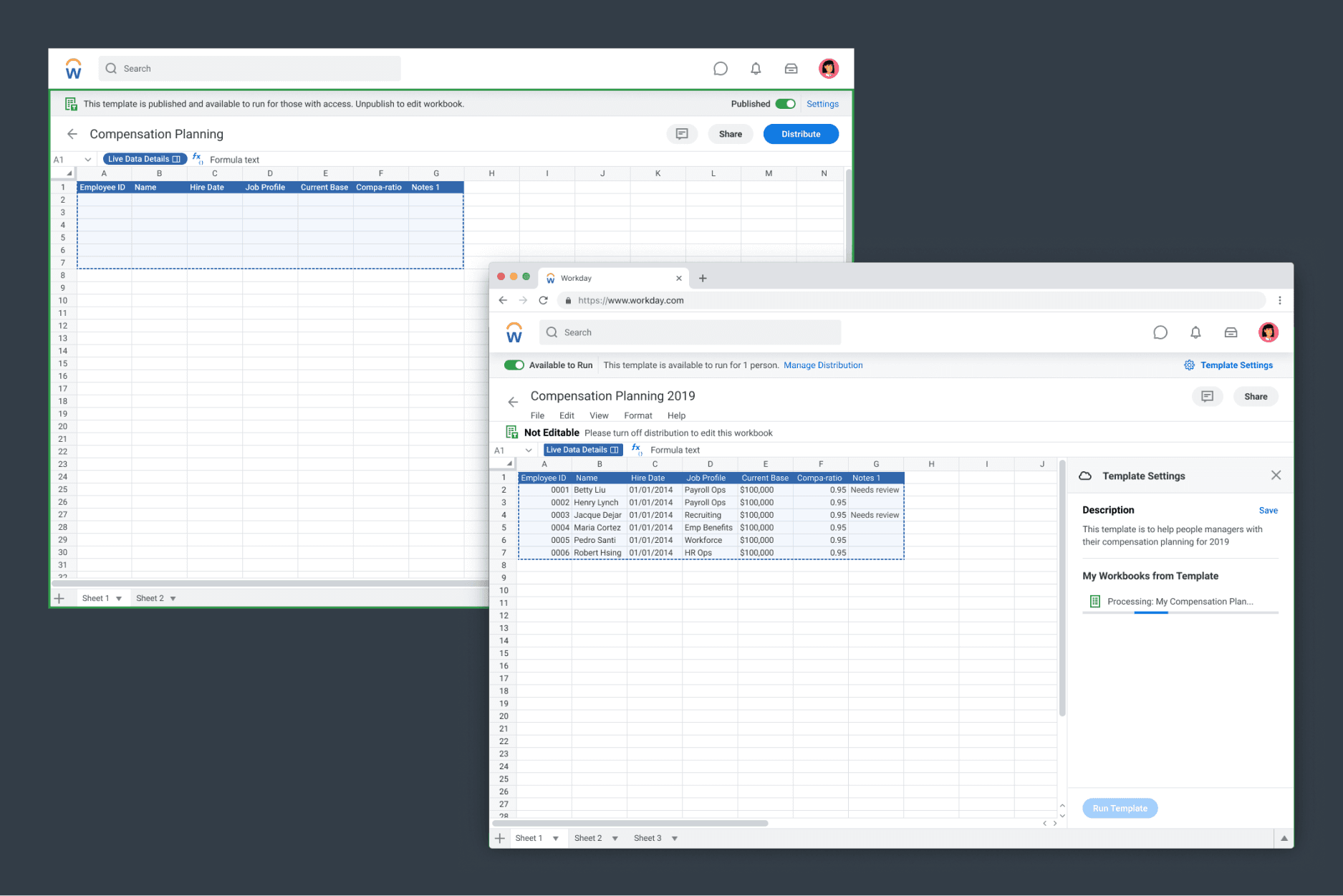Open Sheet 2 dropdown arrow in front window
1343x896 pixels.
point(615,839)
